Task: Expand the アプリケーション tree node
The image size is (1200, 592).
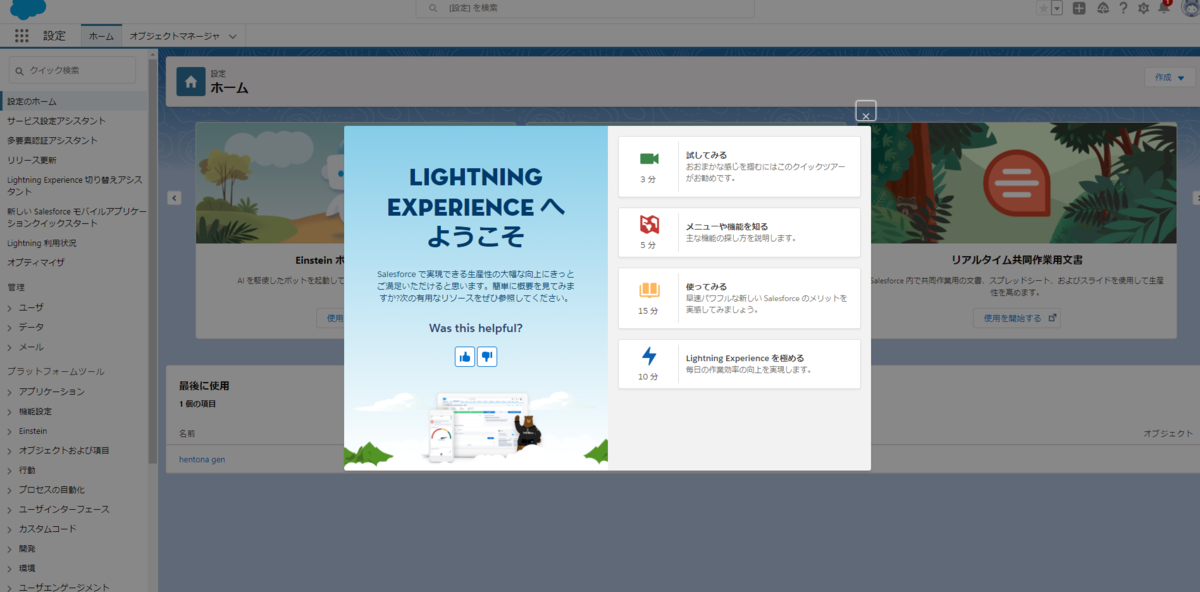Action: coord(10,391)
